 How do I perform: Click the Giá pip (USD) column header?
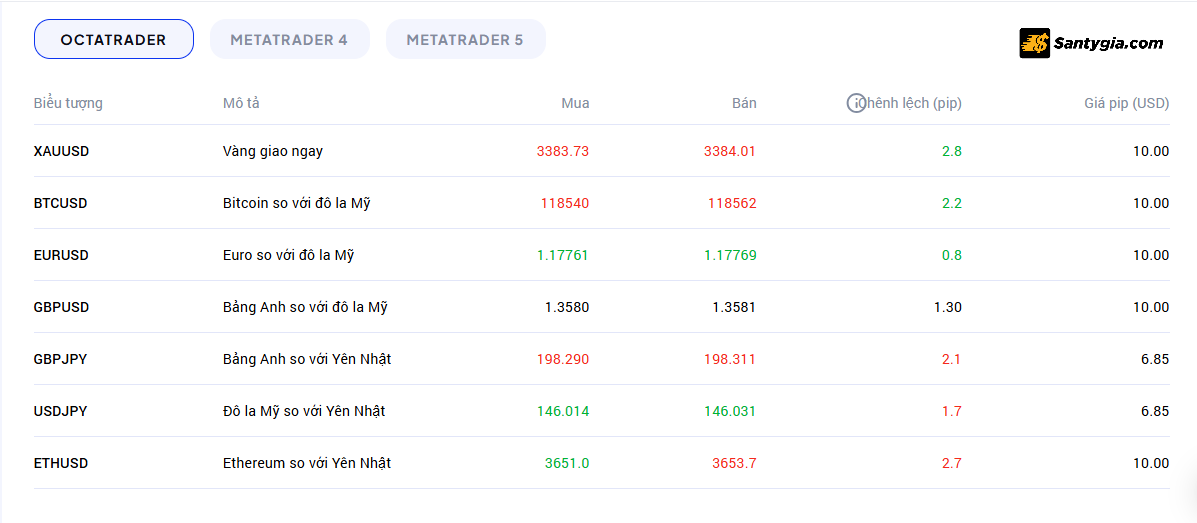(x=1127, y=104)
